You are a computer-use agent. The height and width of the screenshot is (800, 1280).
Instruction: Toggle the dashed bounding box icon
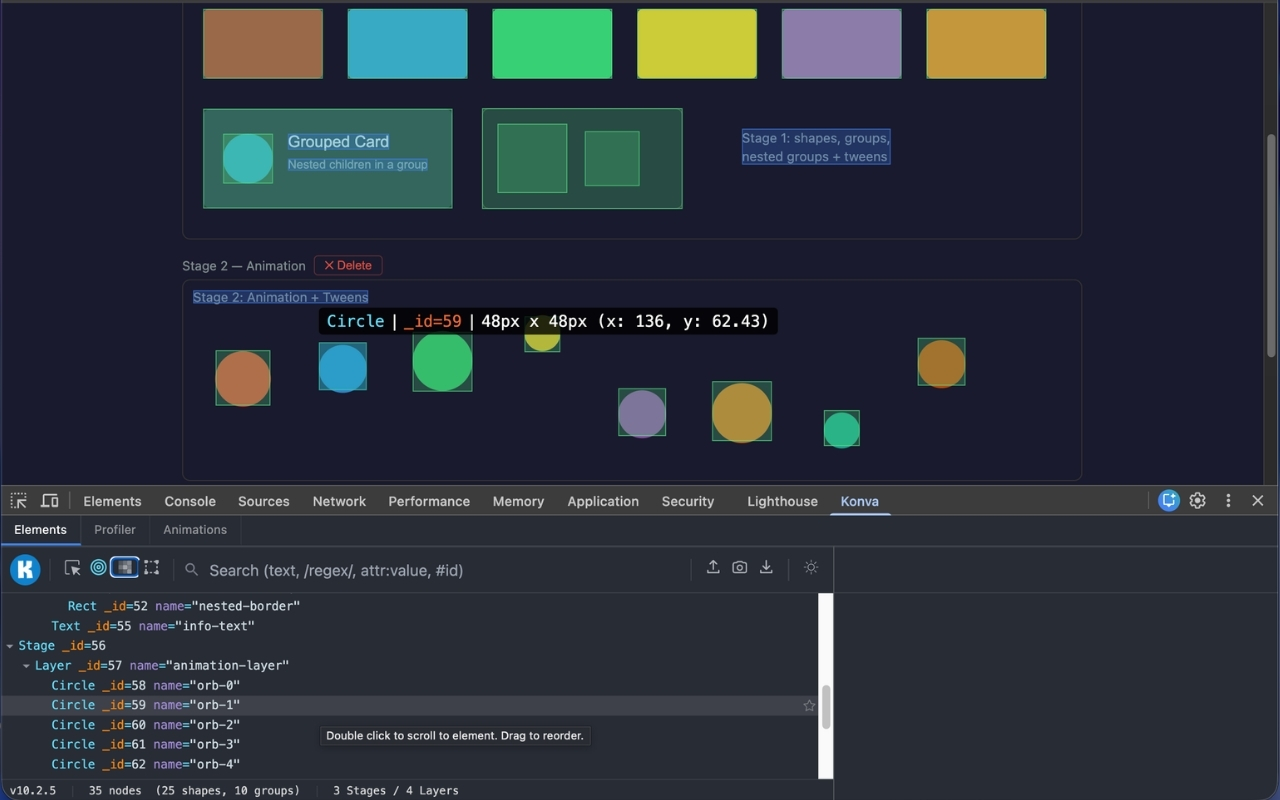coord(151,568)
